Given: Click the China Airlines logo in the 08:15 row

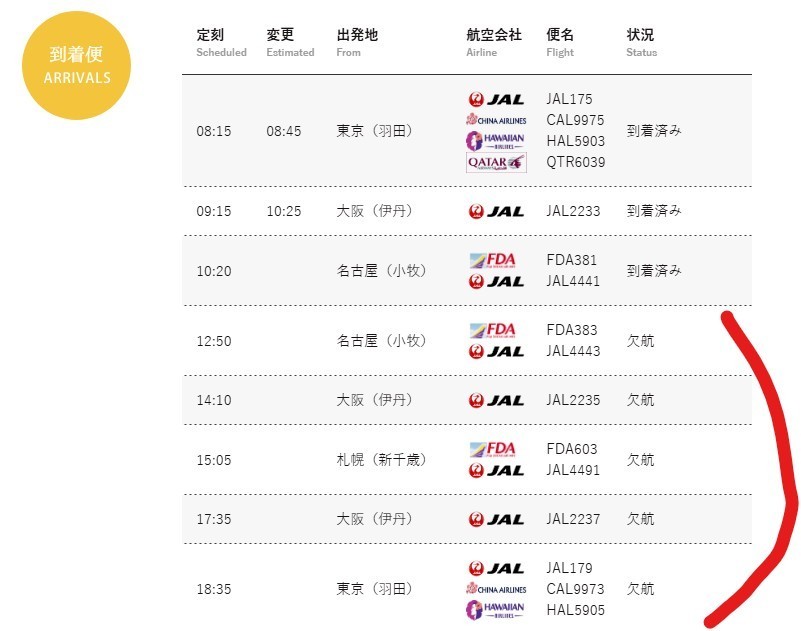Looking at the screenshot, I should click(496, 120).
